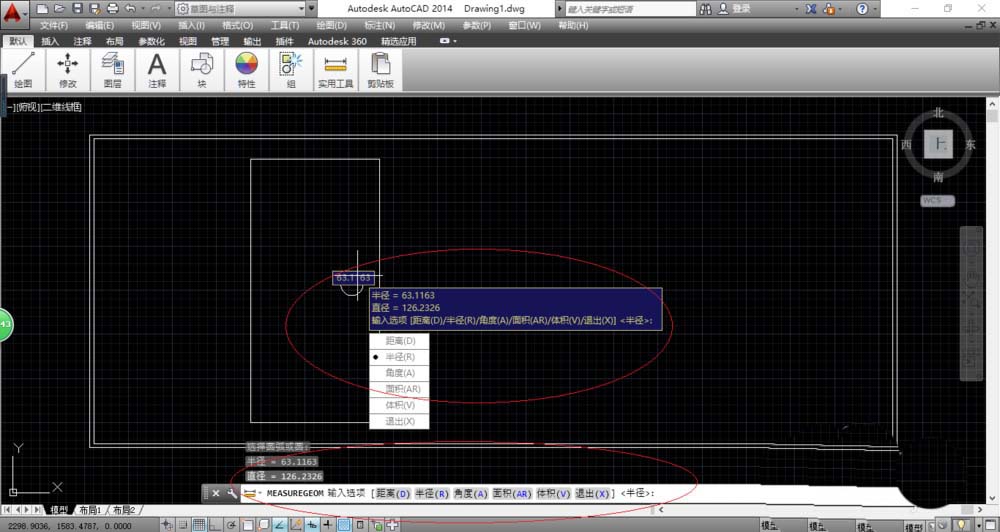Viewport: 1000px width, 532px height.
Task: Click 退出(X) option in the command line
Action: [592, 493]
